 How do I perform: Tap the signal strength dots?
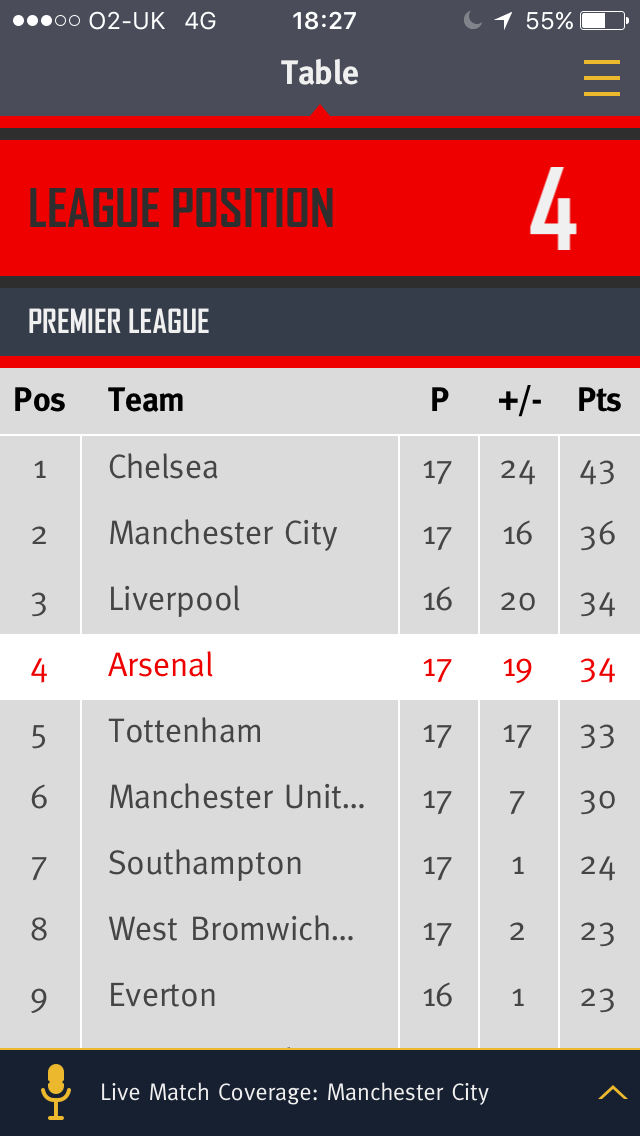click(x=46, y=21)
